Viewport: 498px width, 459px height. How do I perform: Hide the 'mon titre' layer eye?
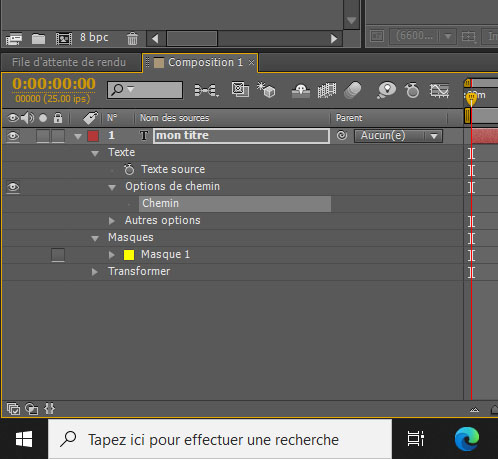click(13, 136)
